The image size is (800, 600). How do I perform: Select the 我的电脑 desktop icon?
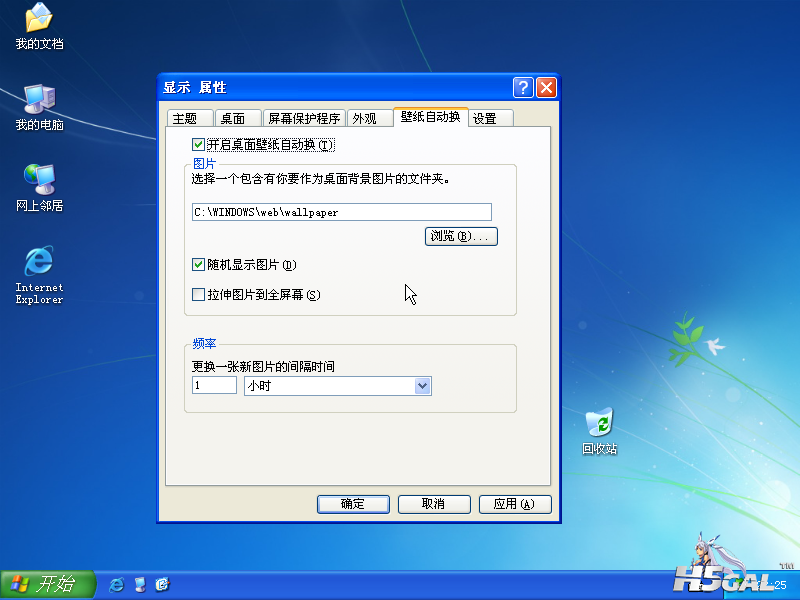(39, 108)
